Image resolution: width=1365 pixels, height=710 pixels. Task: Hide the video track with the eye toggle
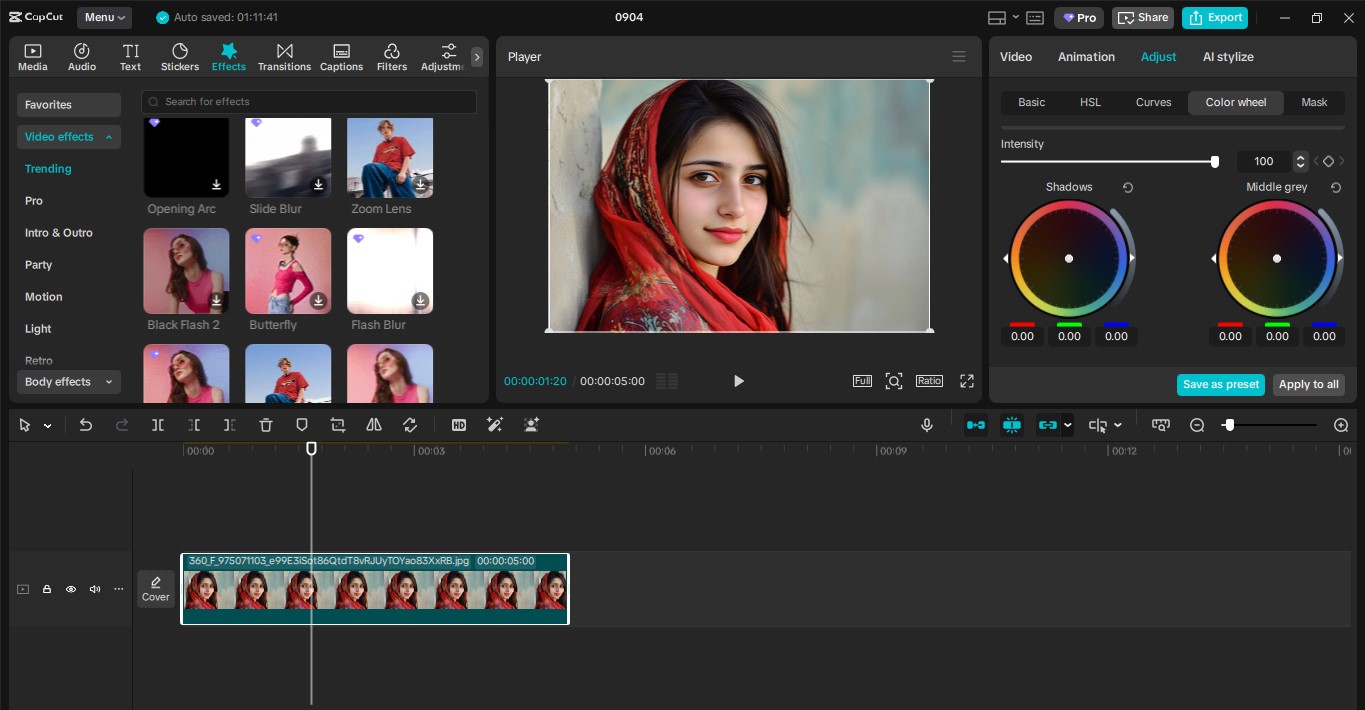[x=71, y=589]
